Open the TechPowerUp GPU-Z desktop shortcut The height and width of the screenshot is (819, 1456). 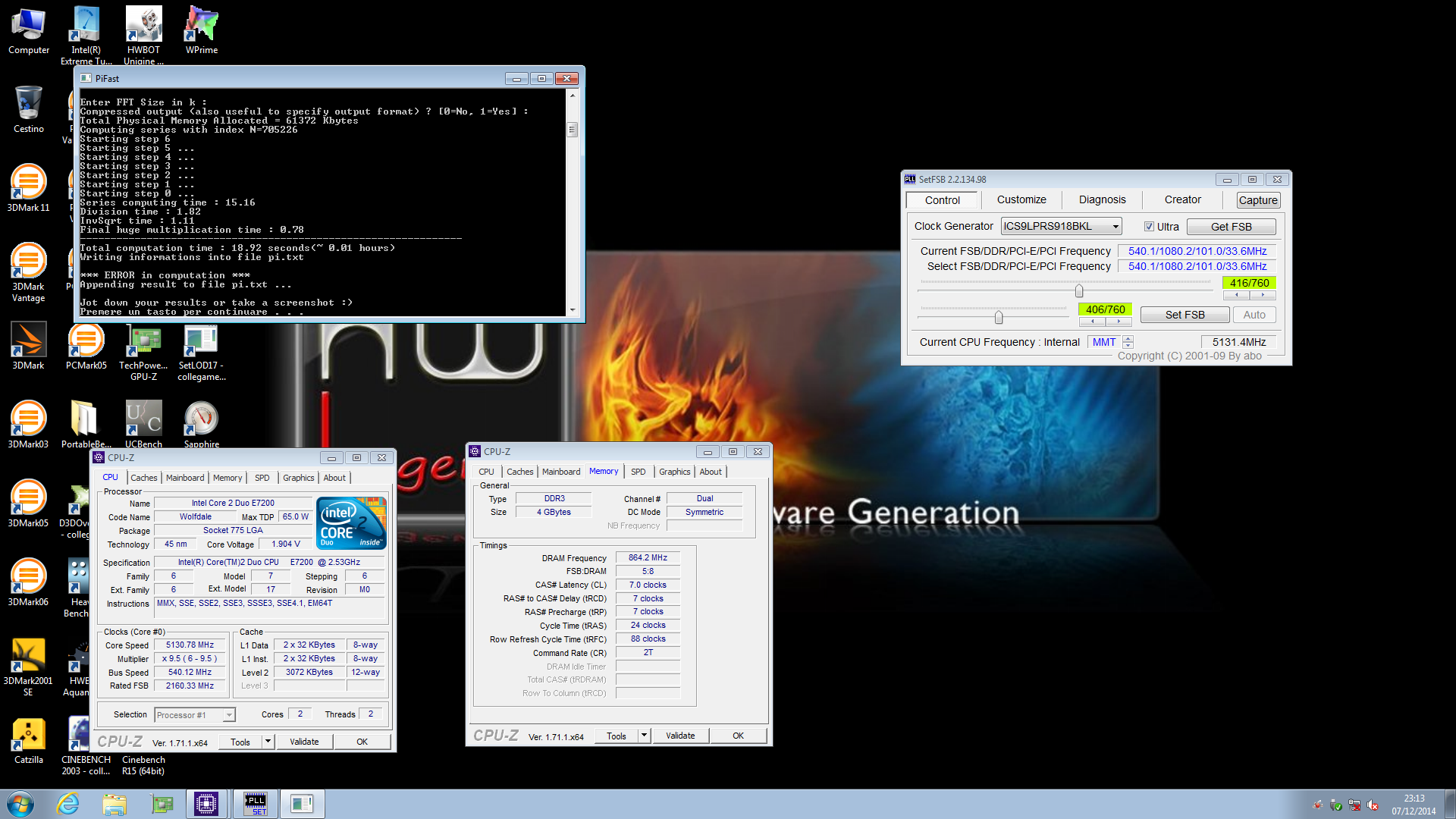point(143,352)
